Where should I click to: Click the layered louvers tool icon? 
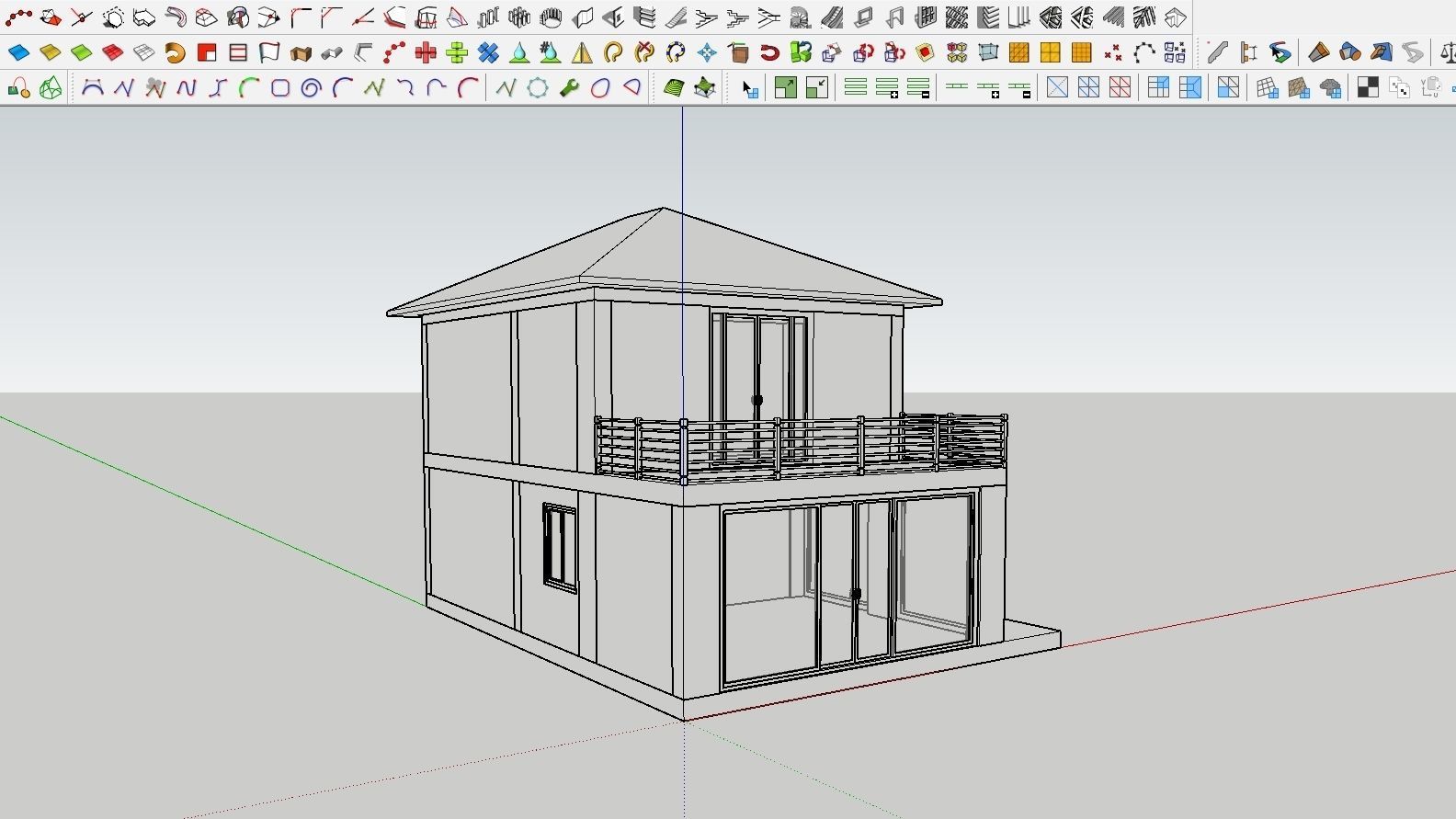(988, 17)
